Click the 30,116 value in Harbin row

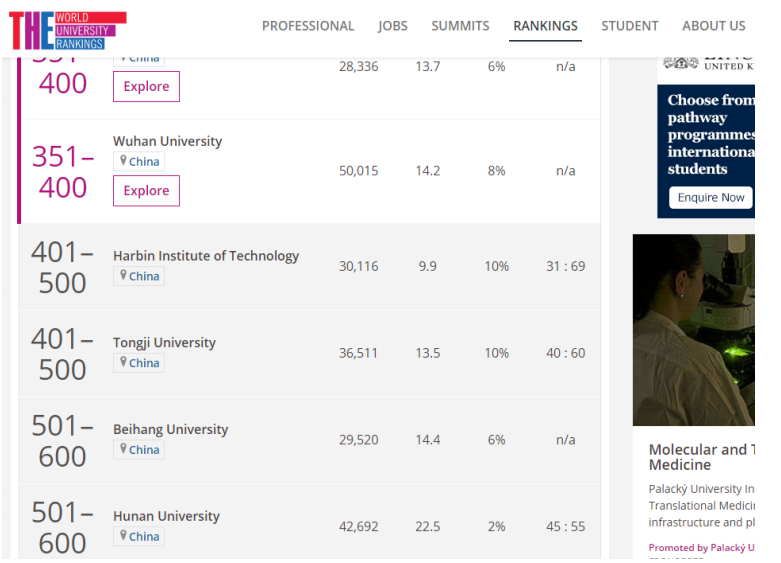point(359,267)
